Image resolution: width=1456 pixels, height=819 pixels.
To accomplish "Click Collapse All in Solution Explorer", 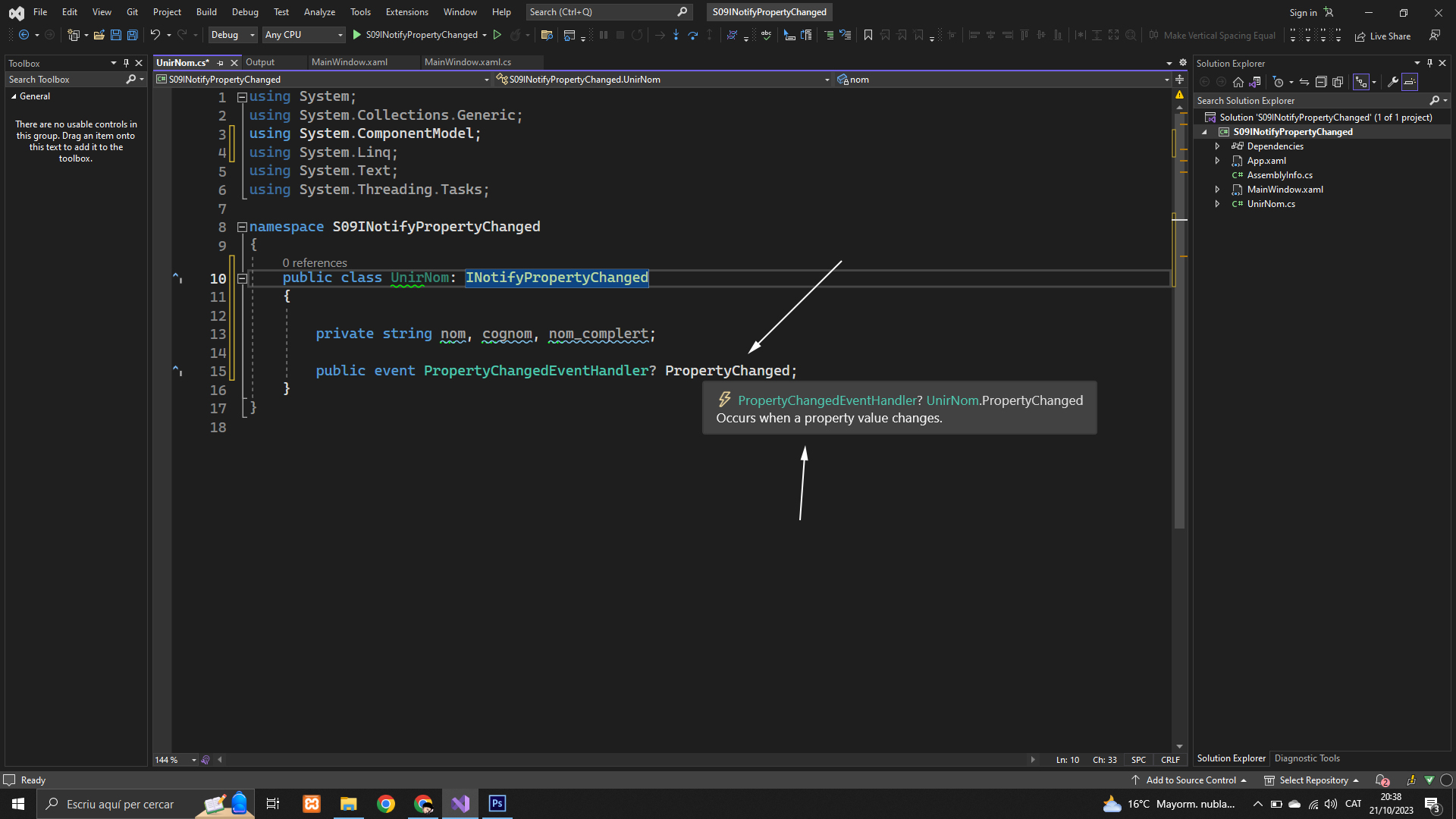I will [1321, 82].
